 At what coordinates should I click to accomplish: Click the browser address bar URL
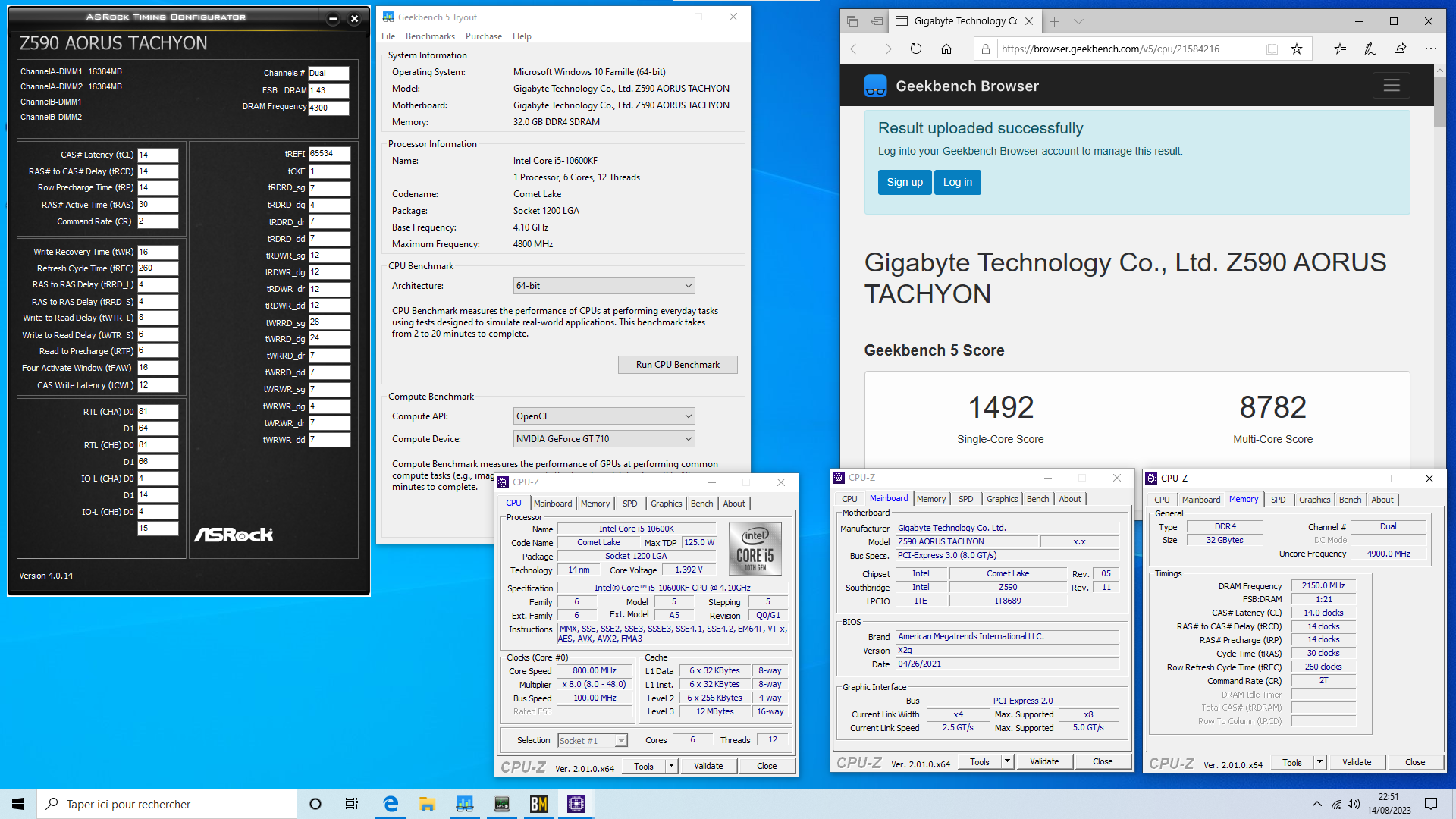coord(1110,49)
